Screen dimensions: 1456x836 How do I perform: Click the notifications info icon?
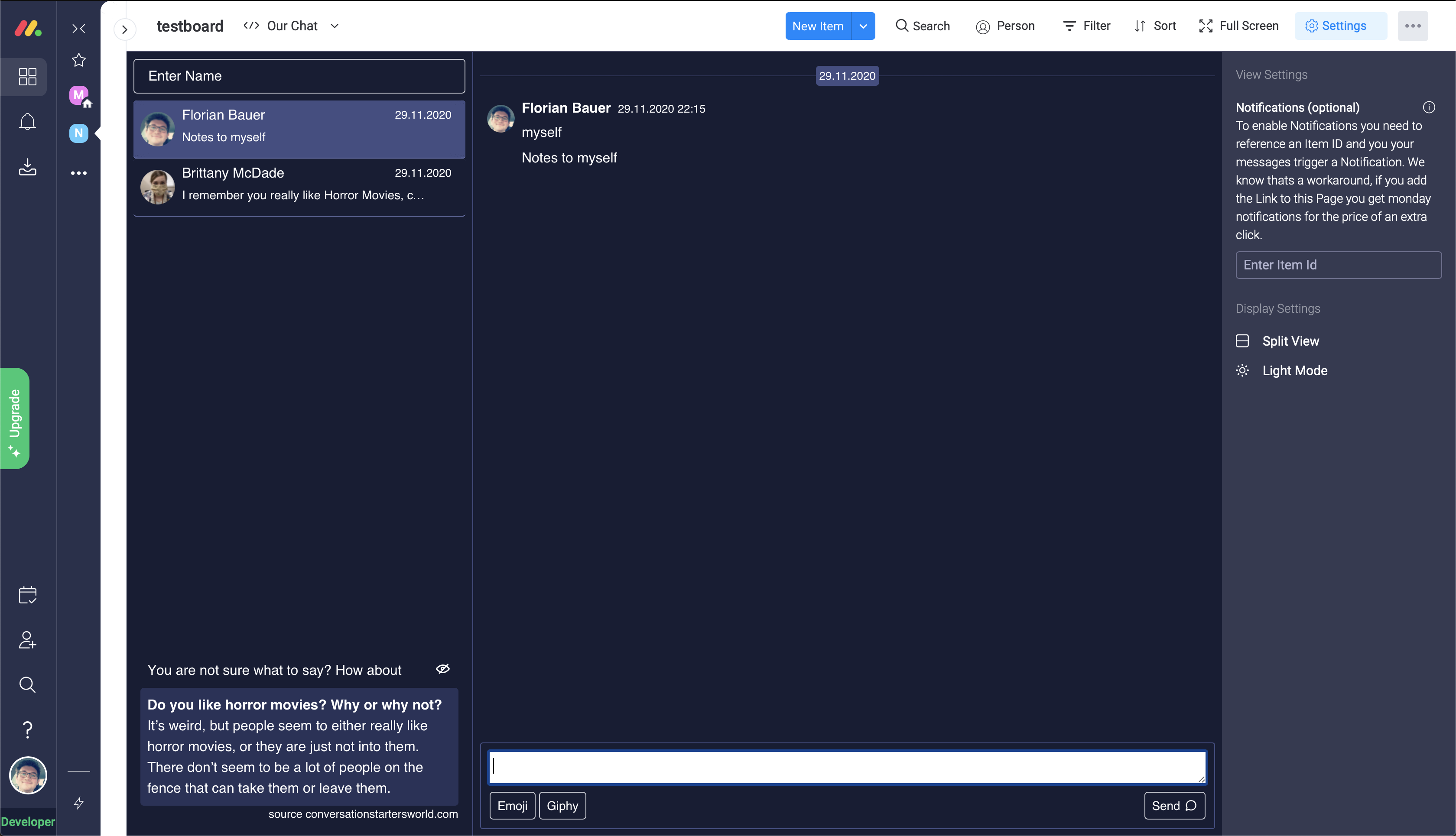(x=1428, y=107)
